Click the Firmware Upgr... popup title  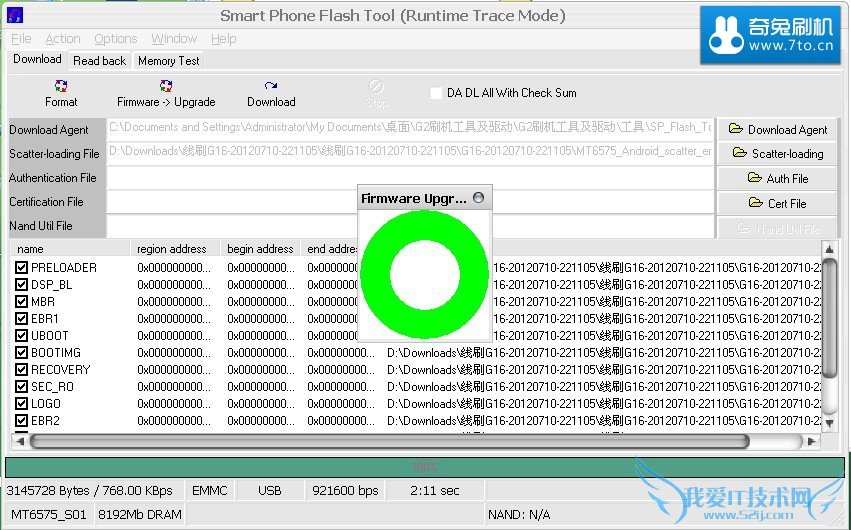click(414, 199)
